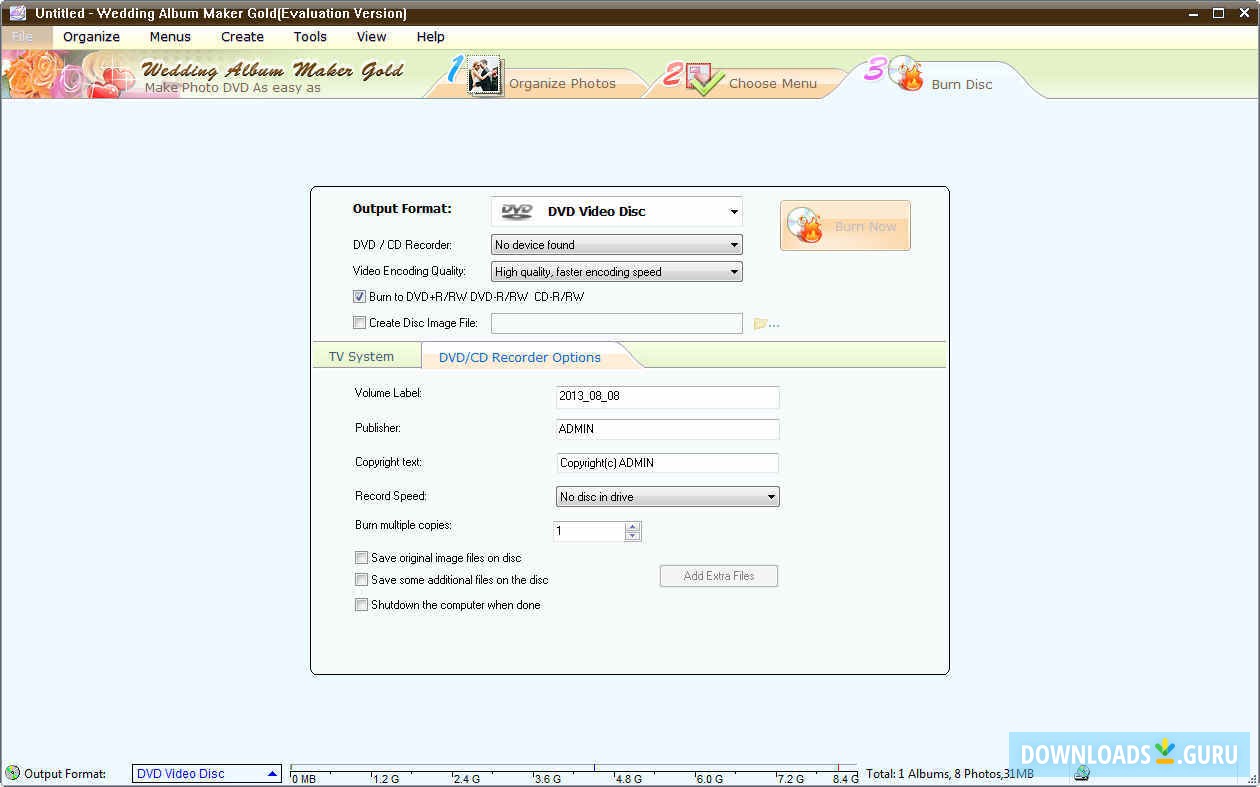This screenshot has width=1260, height=787.
Task: Close the application window
Action: 1243,13
